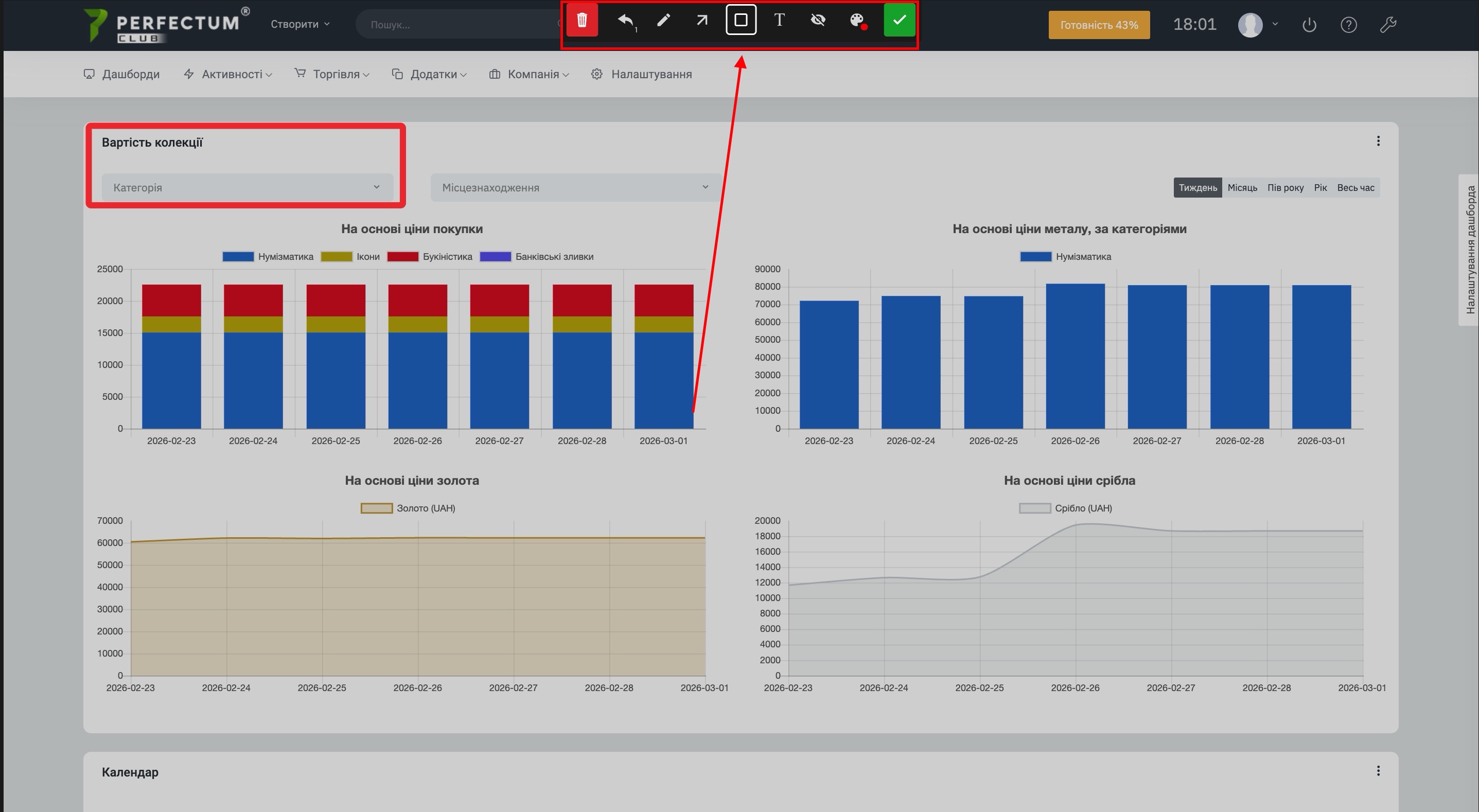
Task: Open the Торгівля menu
Action: [332, 74]
